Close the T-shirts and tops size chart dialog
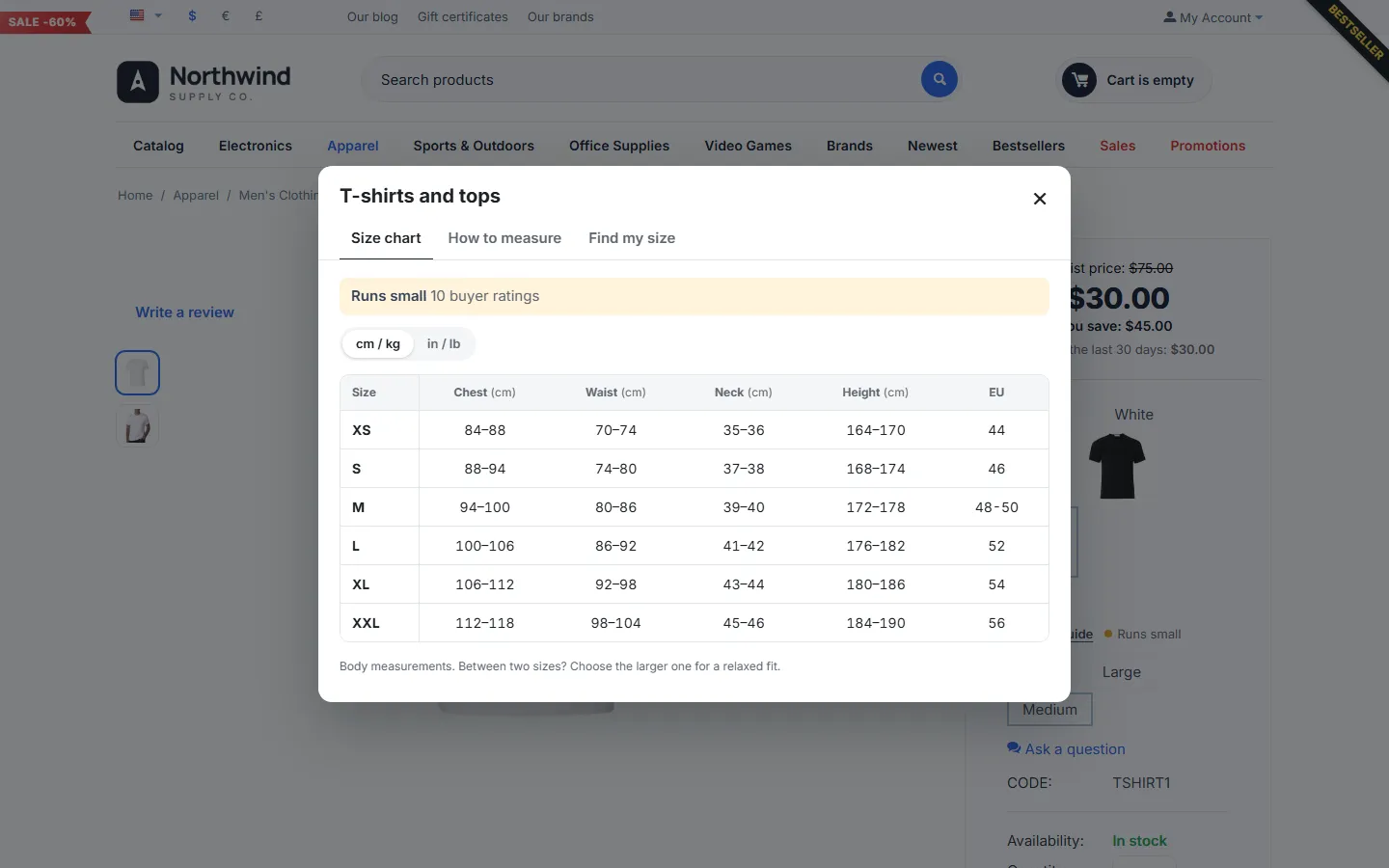 (1040, 199)
